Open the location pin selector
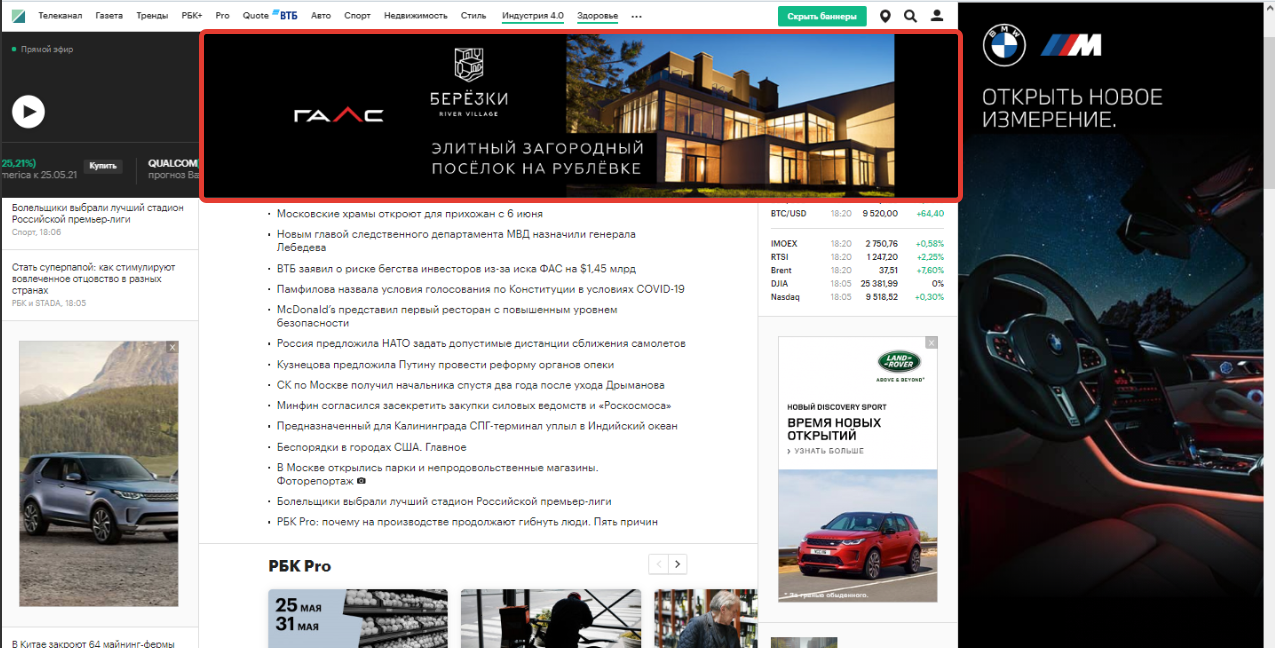 coord(885,16)
